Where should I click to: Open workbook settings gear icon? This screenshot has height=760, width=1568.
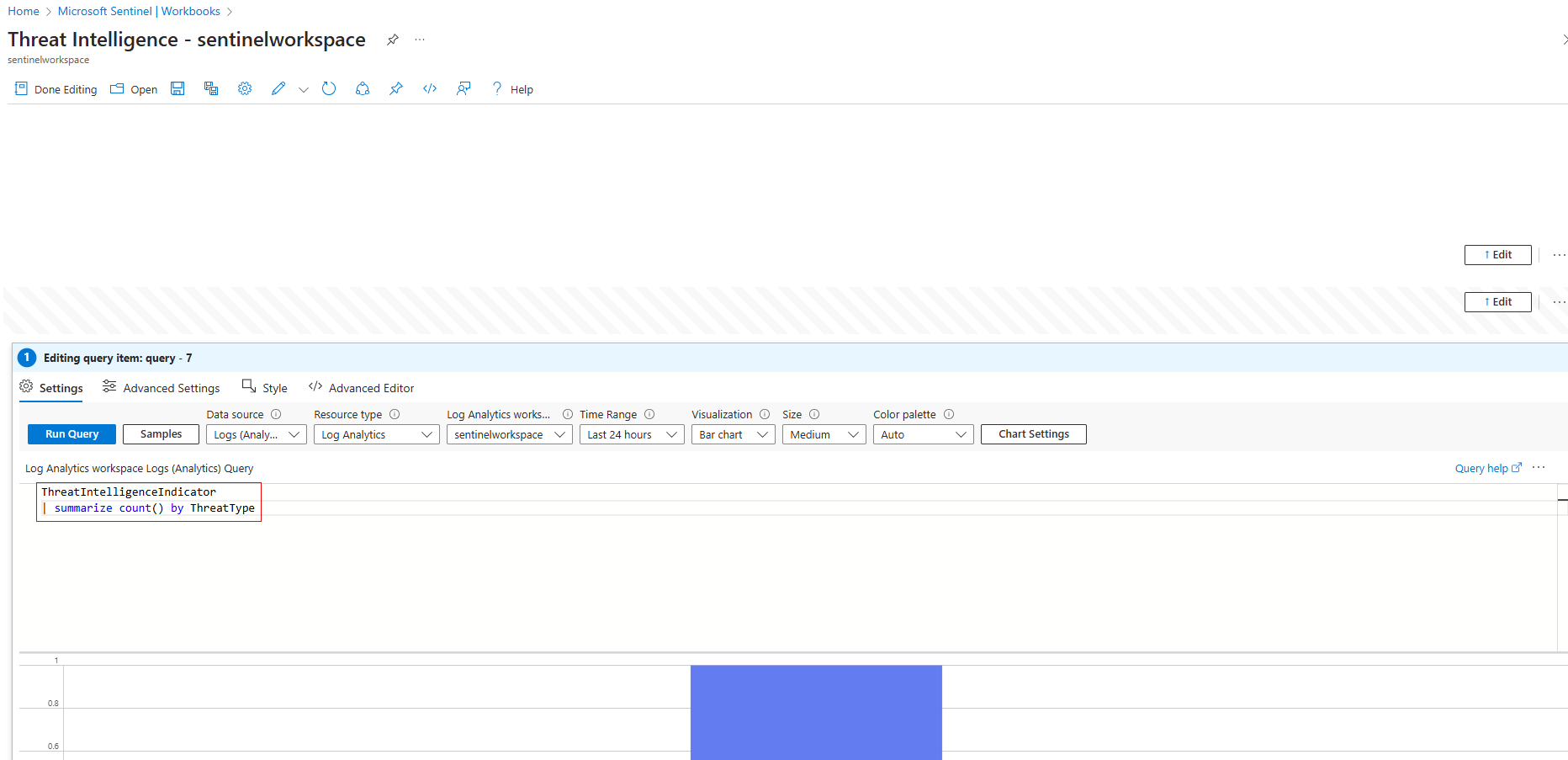(245, 89)
